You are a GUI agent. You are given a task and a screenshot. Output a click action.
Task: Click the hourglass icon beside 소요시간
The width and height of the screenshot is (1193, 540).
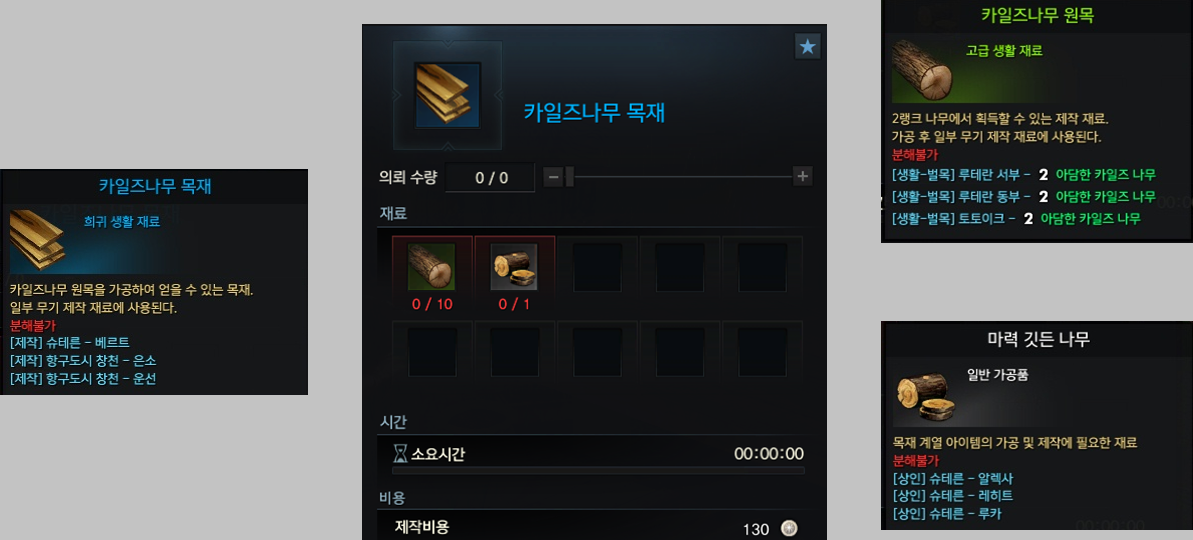coord(400,454)
